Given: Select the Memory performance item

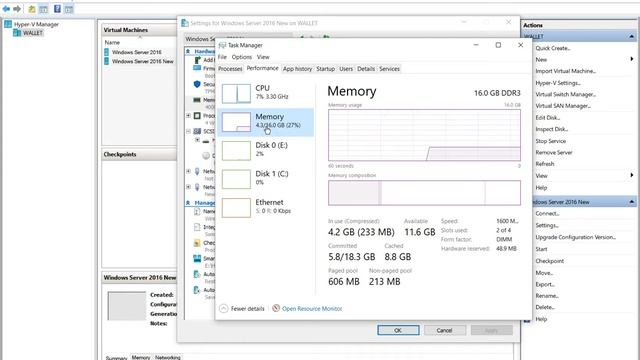Looking at the screenshot, I should tap(266, 122).
